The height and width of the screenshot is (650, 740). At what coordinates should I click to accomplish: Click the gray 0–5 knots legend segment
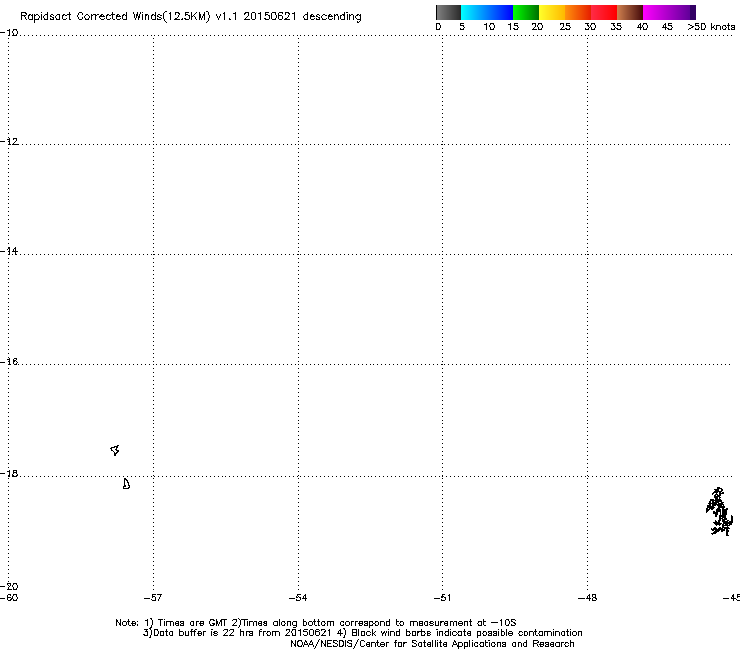click(x=448, y=12)
